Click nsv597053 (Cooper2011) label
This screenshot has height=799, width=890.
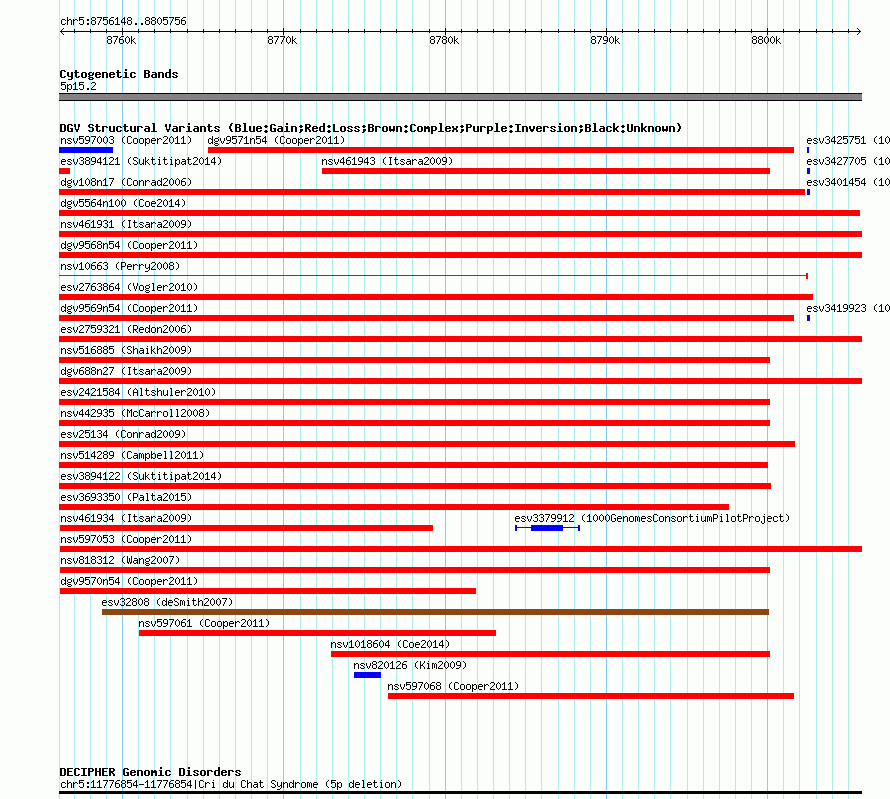point(126,539)
